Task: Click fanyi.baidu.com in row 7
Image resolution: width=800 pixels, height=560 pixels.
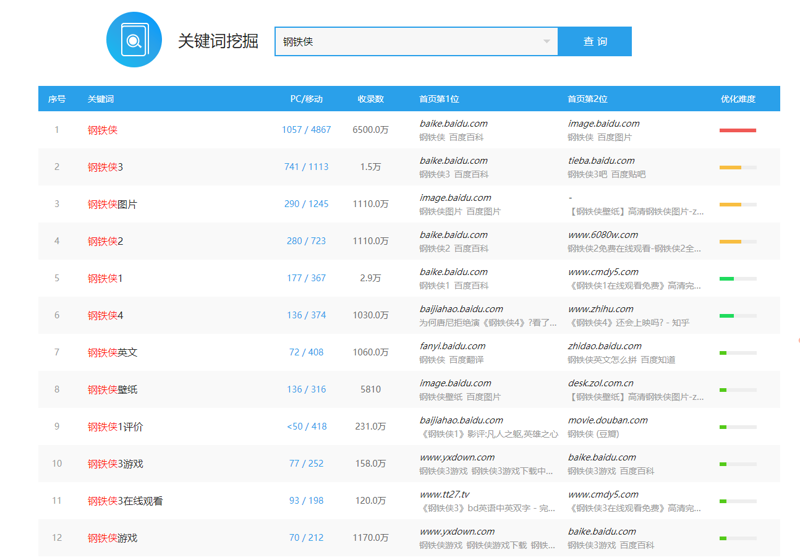Action: (x=453, y=346)
